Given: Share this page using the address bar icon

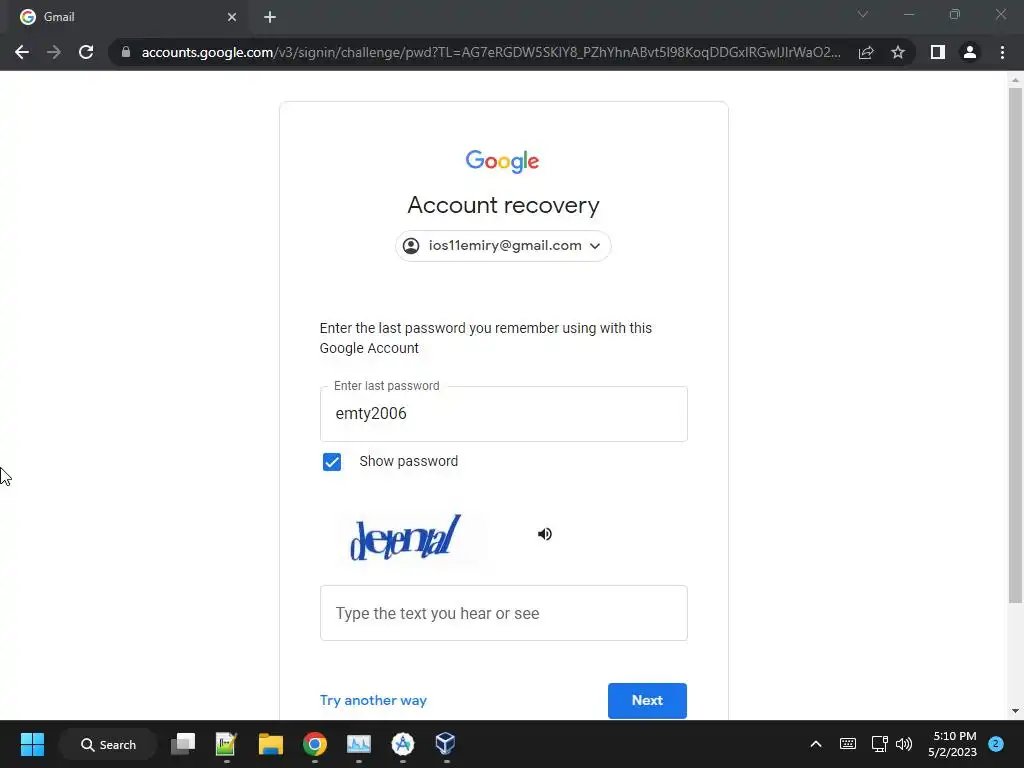Looking at the screenshot, I should [x=866, y=52].
